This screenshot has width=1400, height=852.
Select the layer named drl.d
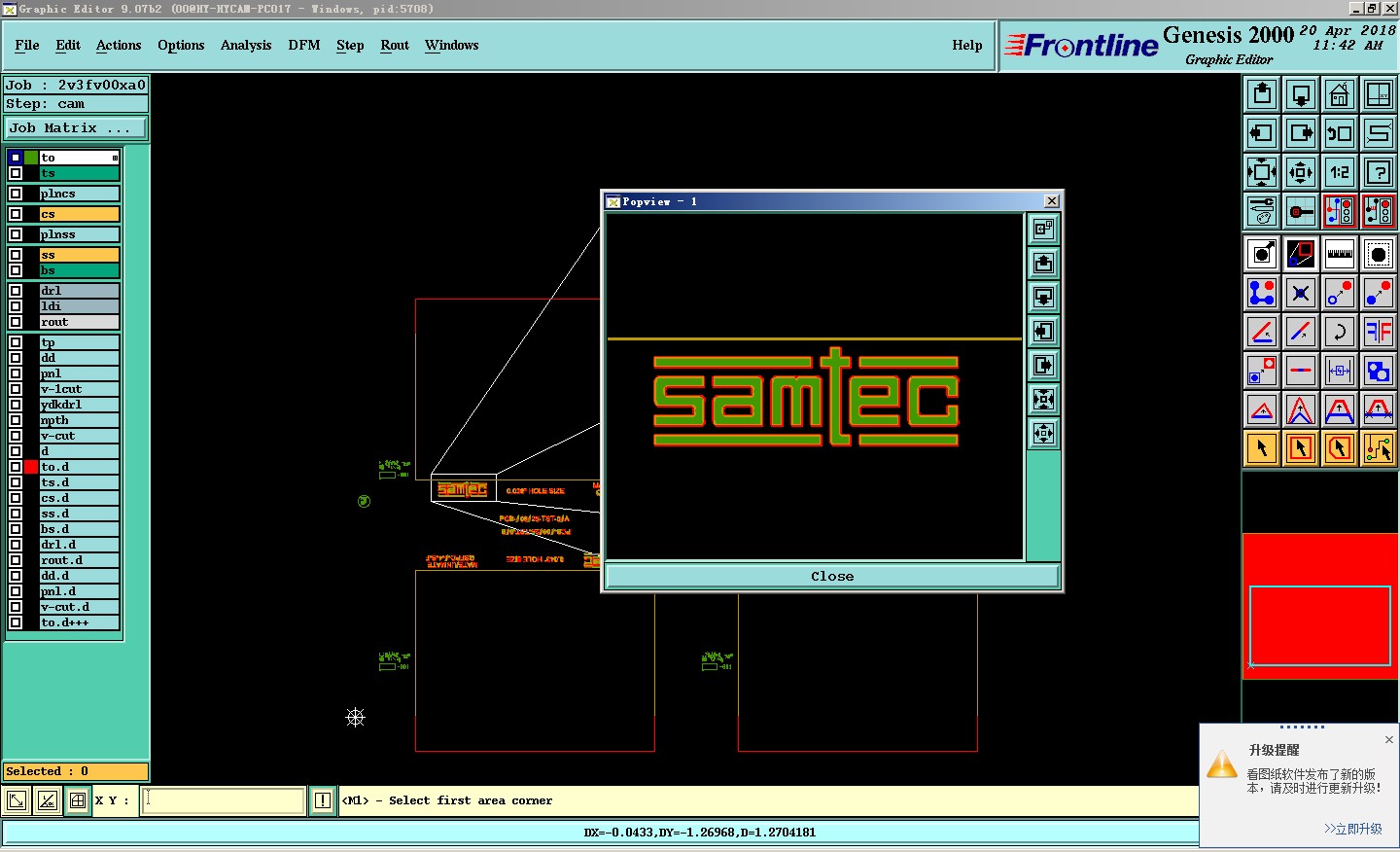tap(80, 545)
